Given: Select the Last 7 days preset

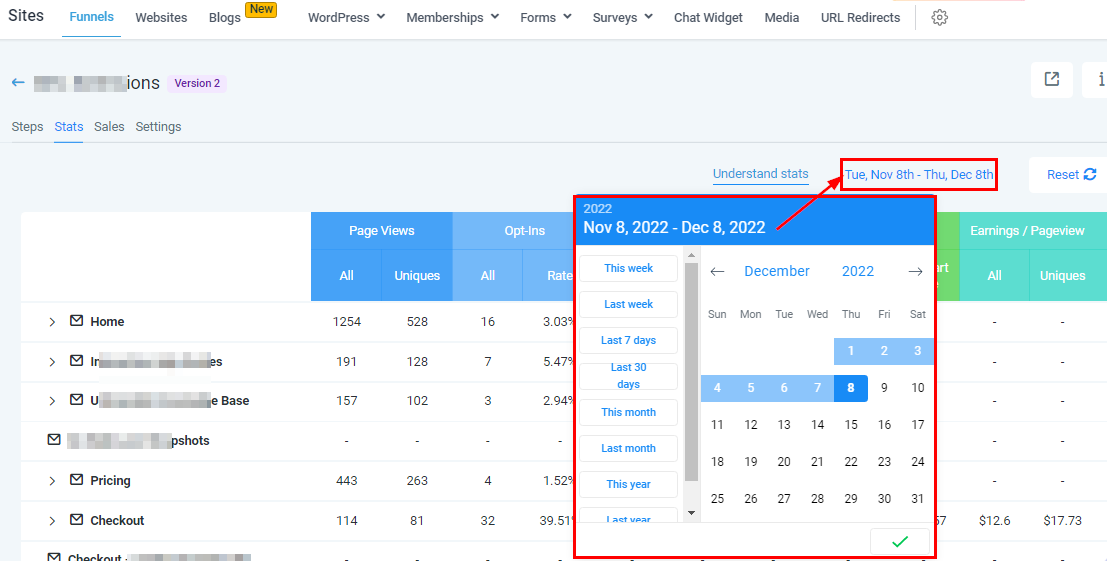Looking at the screenshot, I should [628, 340].
